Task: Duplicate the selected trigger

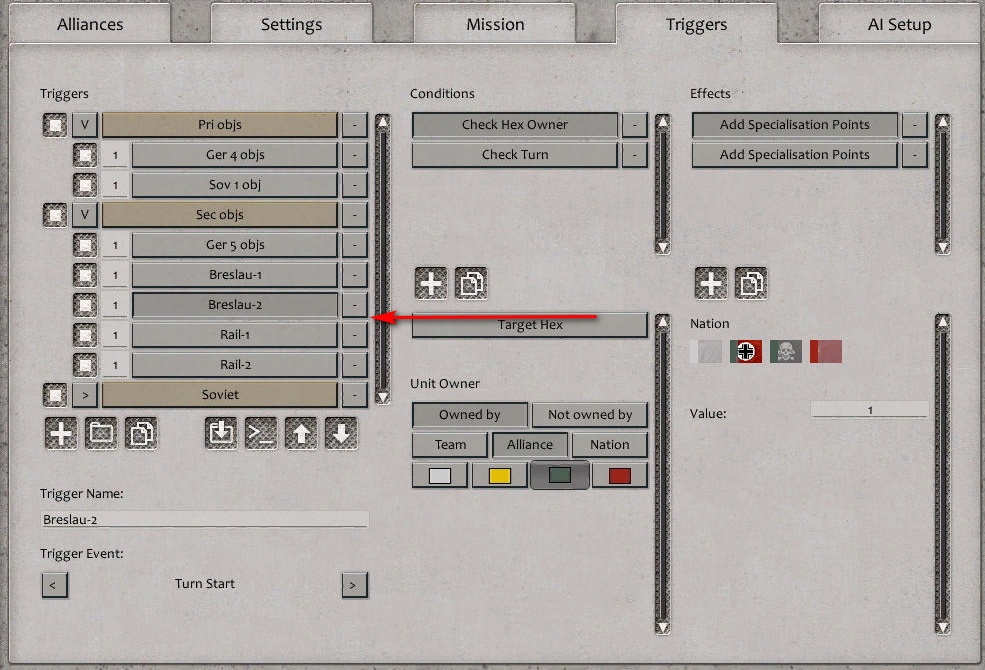Action: [140, 434]
